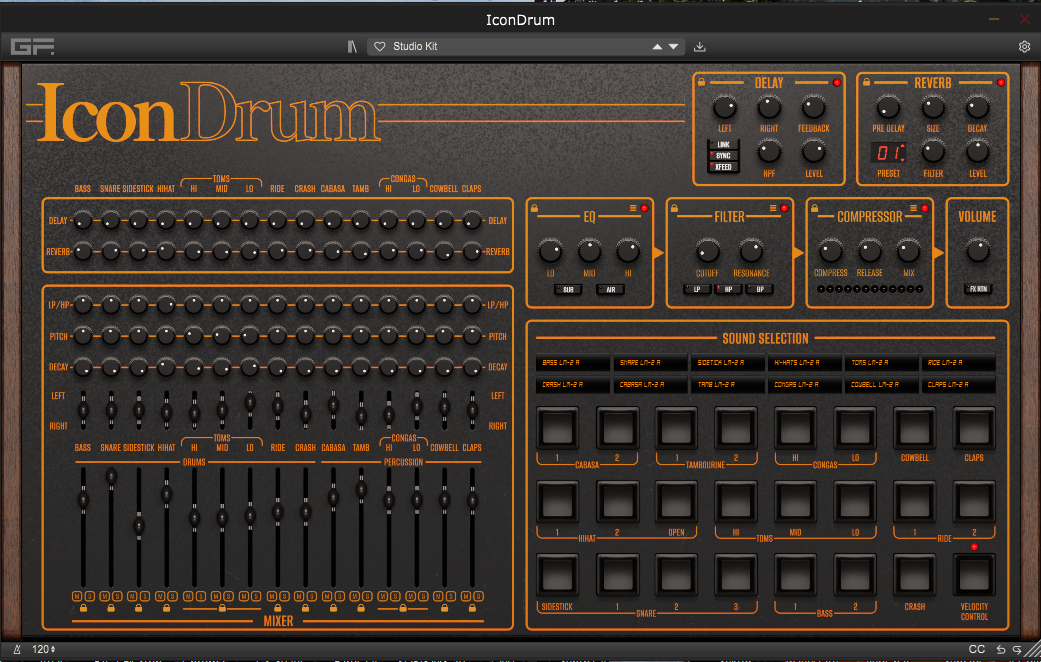Open the settings gear in top right

click(1024, 46)
